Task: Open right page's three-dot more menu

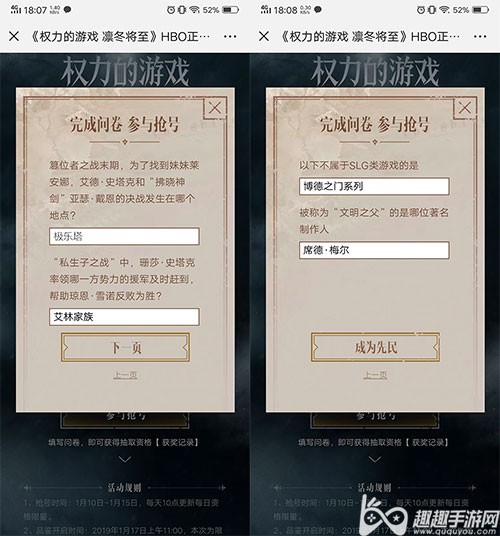Action: click(x=480, y=37)
